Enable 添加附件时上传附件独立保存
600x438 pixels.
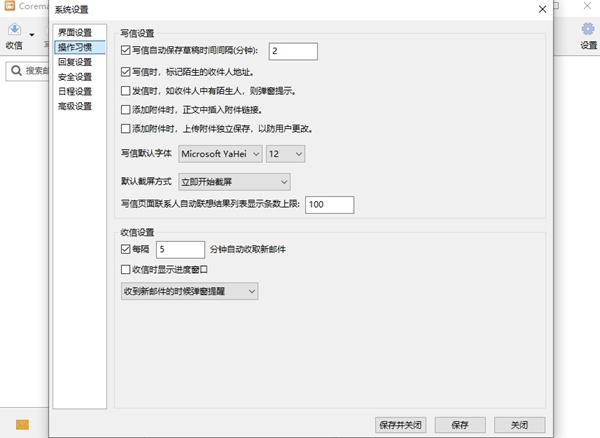click(126, 129)
